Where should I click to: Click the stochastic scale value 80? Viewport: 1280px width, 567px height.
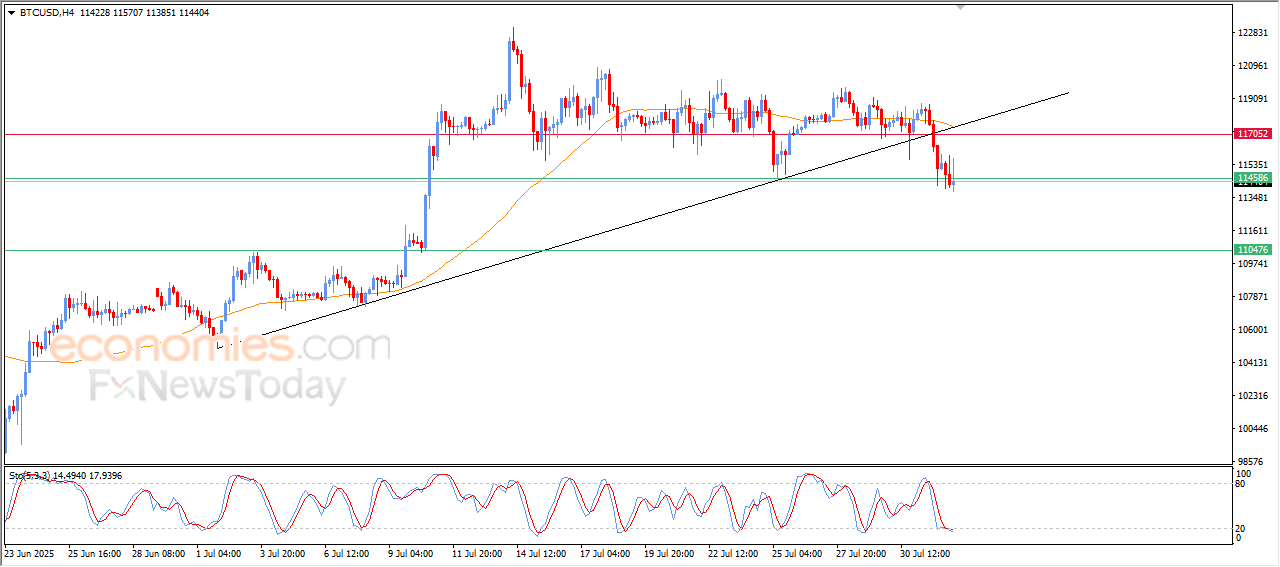[1242, 484]
